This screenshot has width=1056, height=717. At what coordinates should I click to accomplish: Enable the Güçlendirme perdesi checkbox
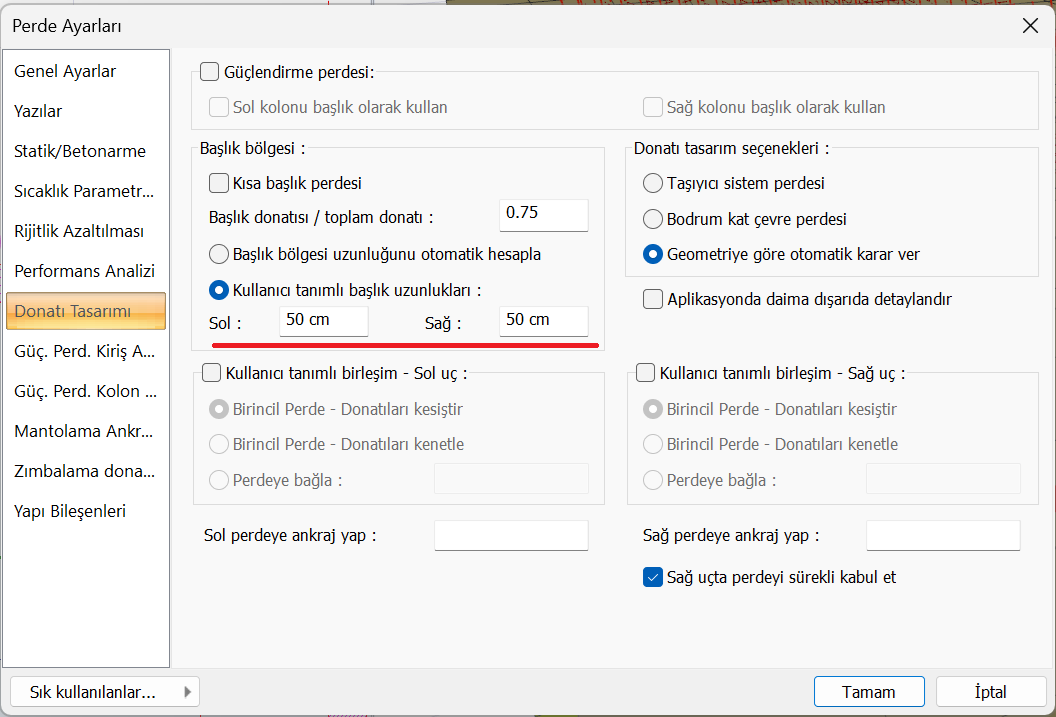pyautogui.click(x=209, y=72)
